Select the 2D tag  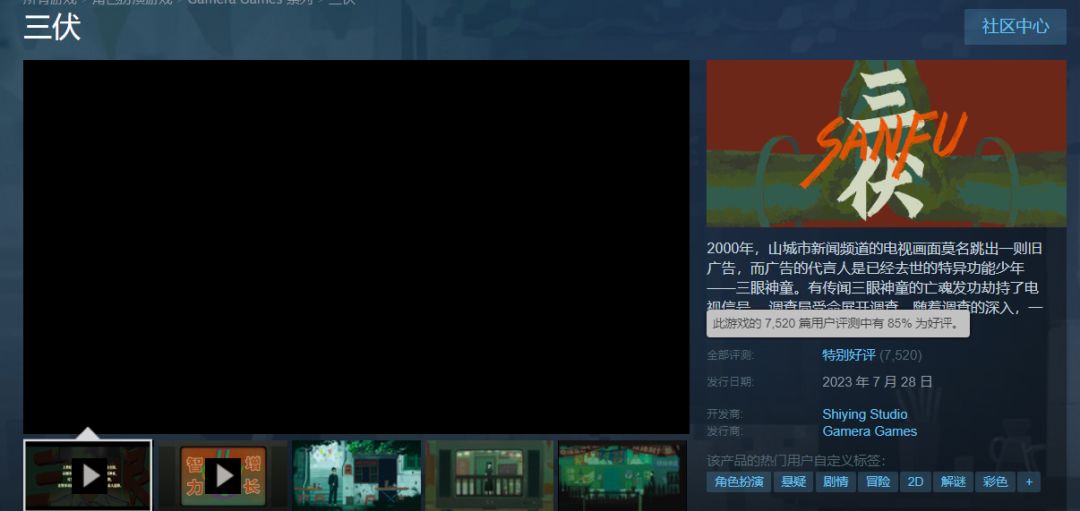[x=915, y=482]
